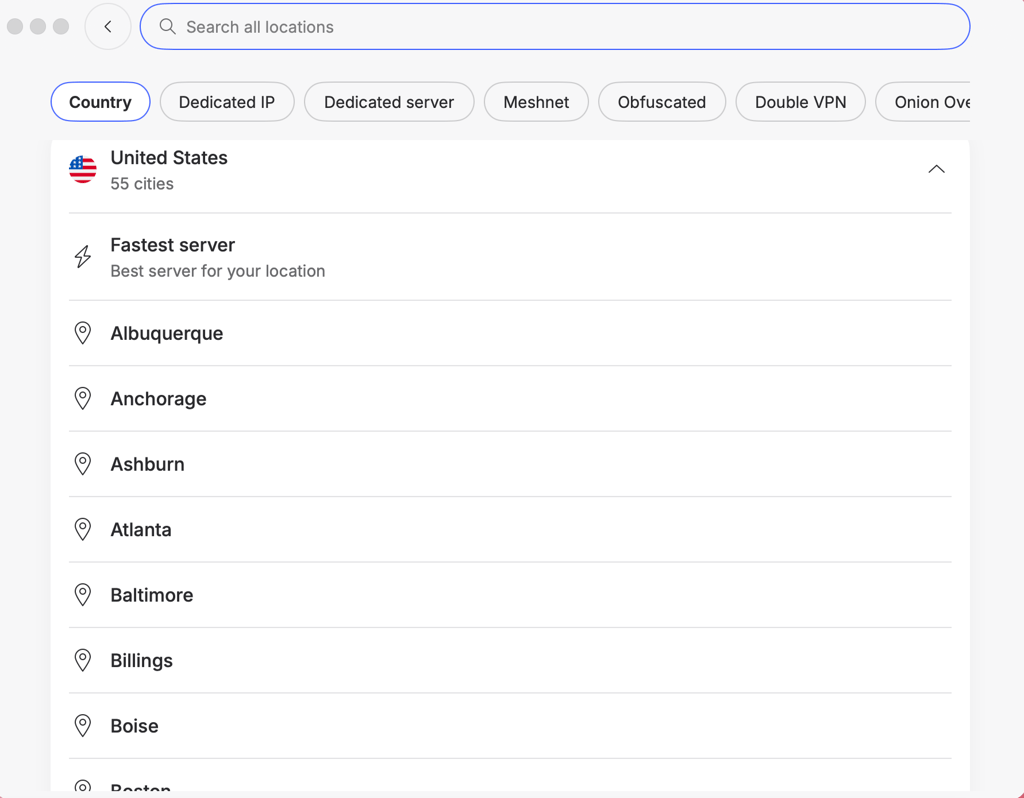The image size is (1024, 798).
Task: Choose the Billings city entry
Action: tap(510, 660)
